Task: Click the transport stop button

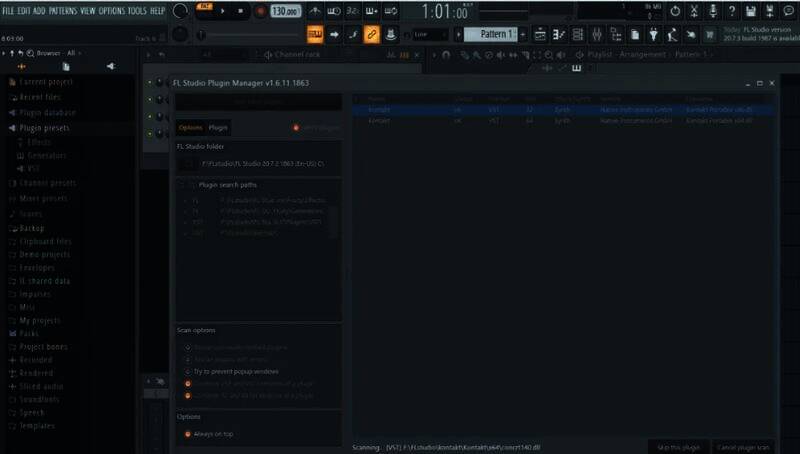Action: pyautogui.click(x=240, y=11)
